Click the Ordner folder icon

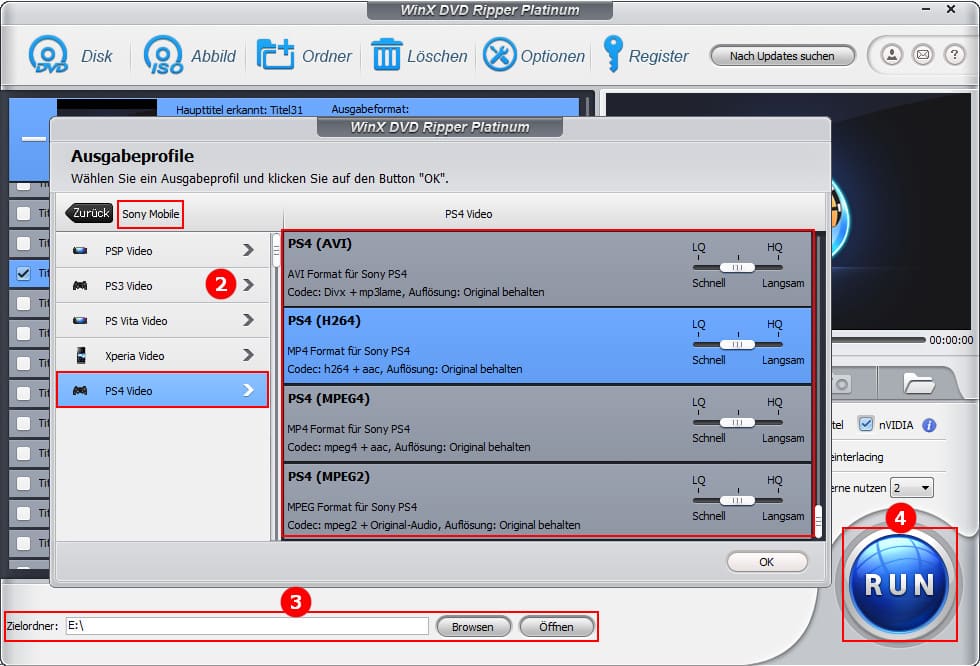pyautogui.click(x=275, y=55)
